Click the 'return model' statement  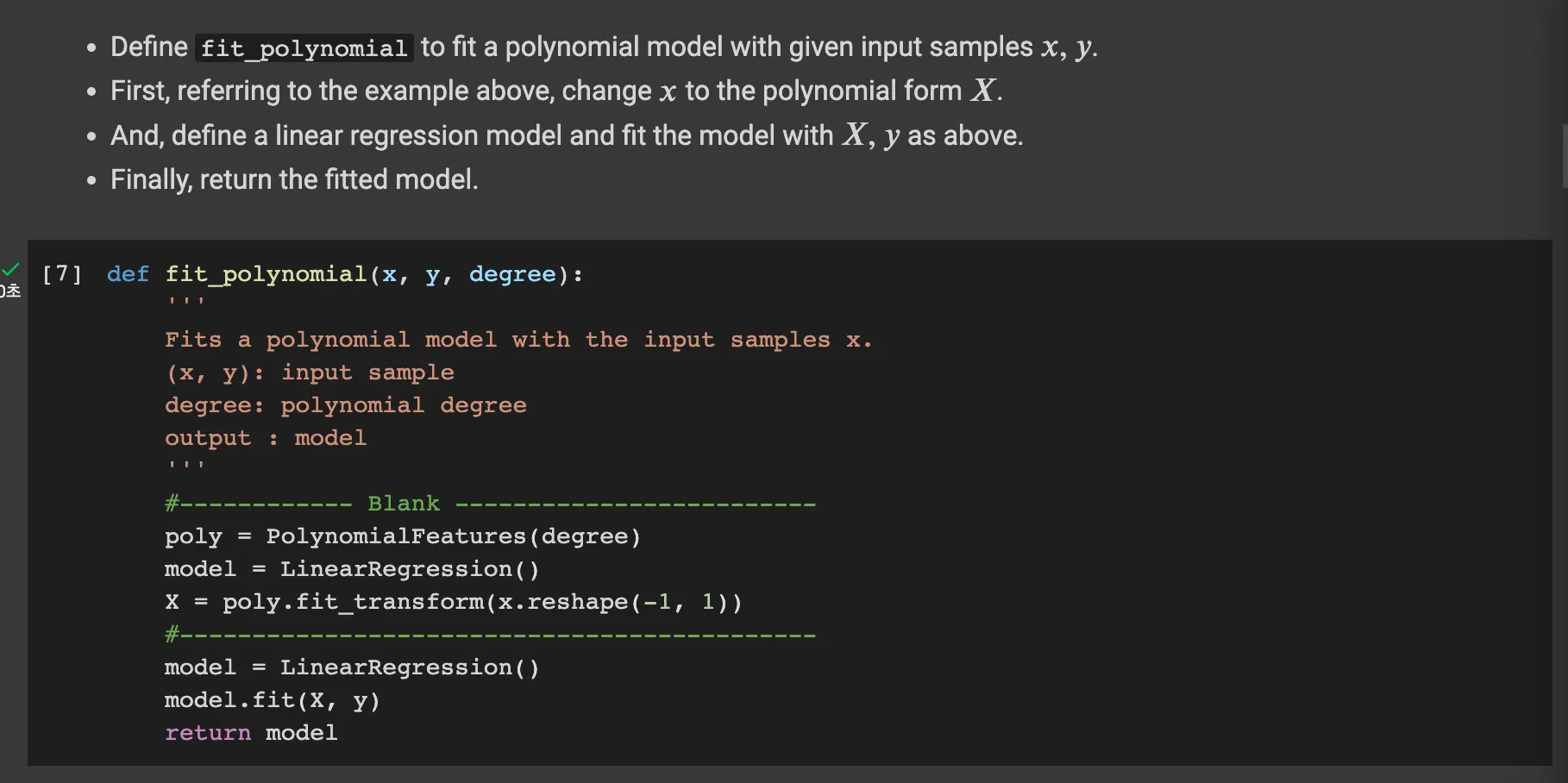[251, 733]
